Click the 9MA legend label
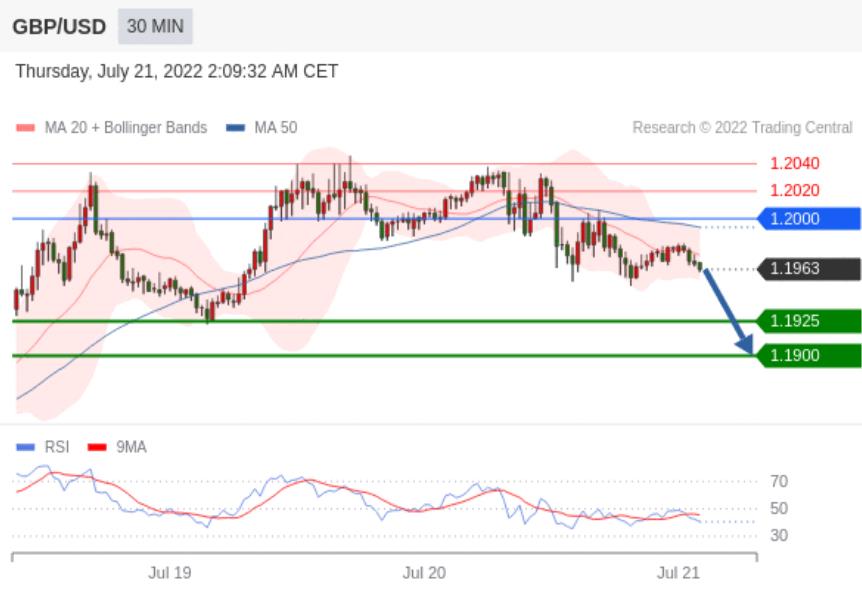This screenshot has height=590, width=862. pos(131,447)
